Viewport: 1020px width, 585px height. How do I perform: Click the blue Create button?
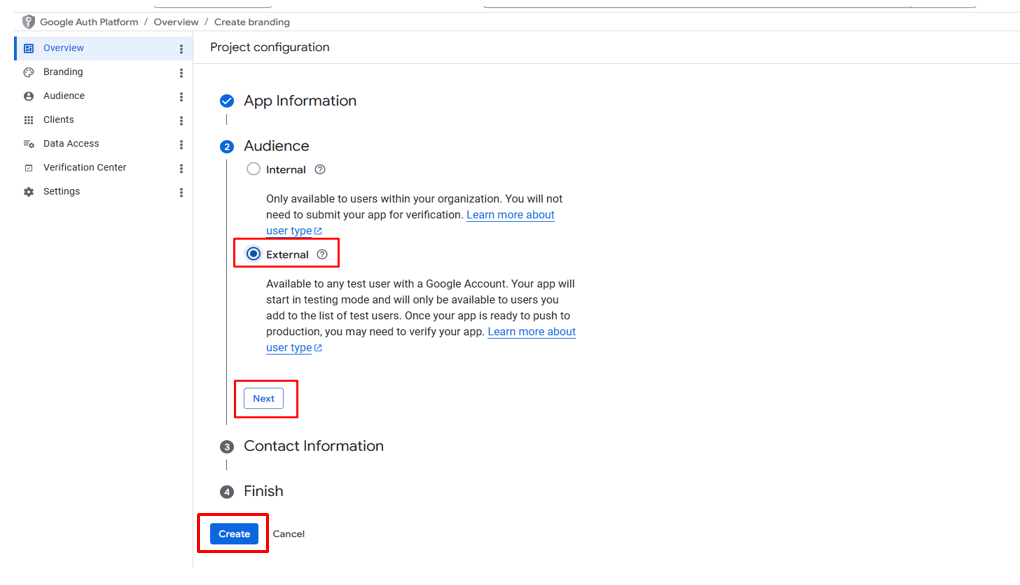(234, 534)
